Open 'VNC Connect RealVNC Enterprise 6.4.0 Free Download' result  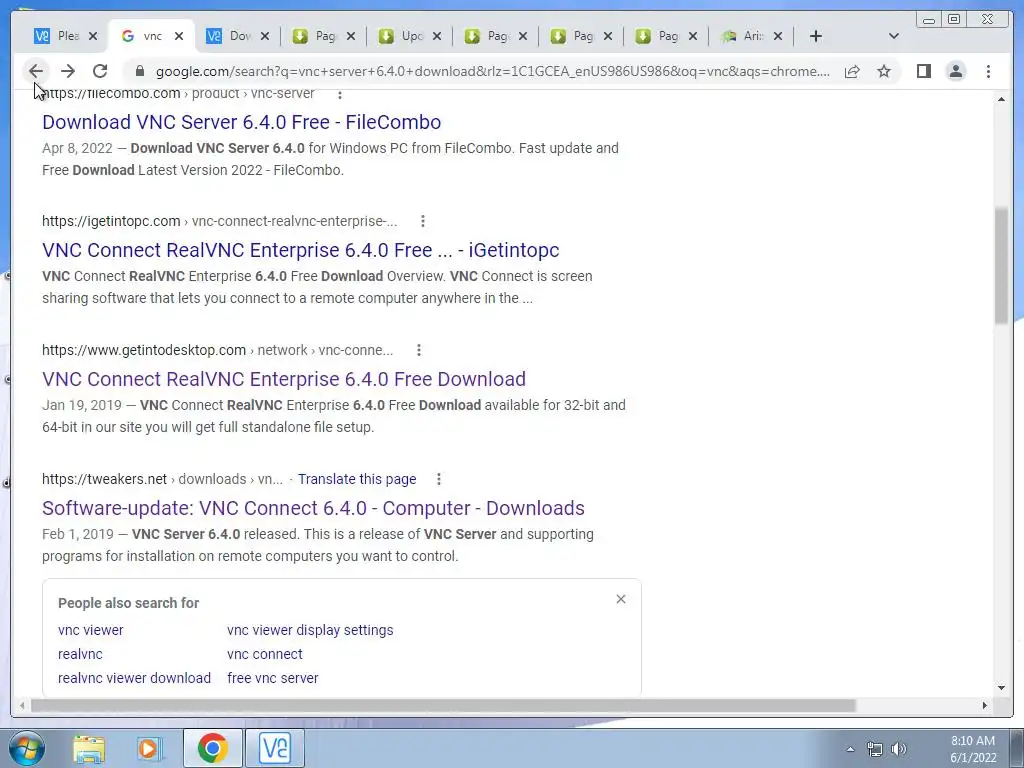click(x=284, y=379)
